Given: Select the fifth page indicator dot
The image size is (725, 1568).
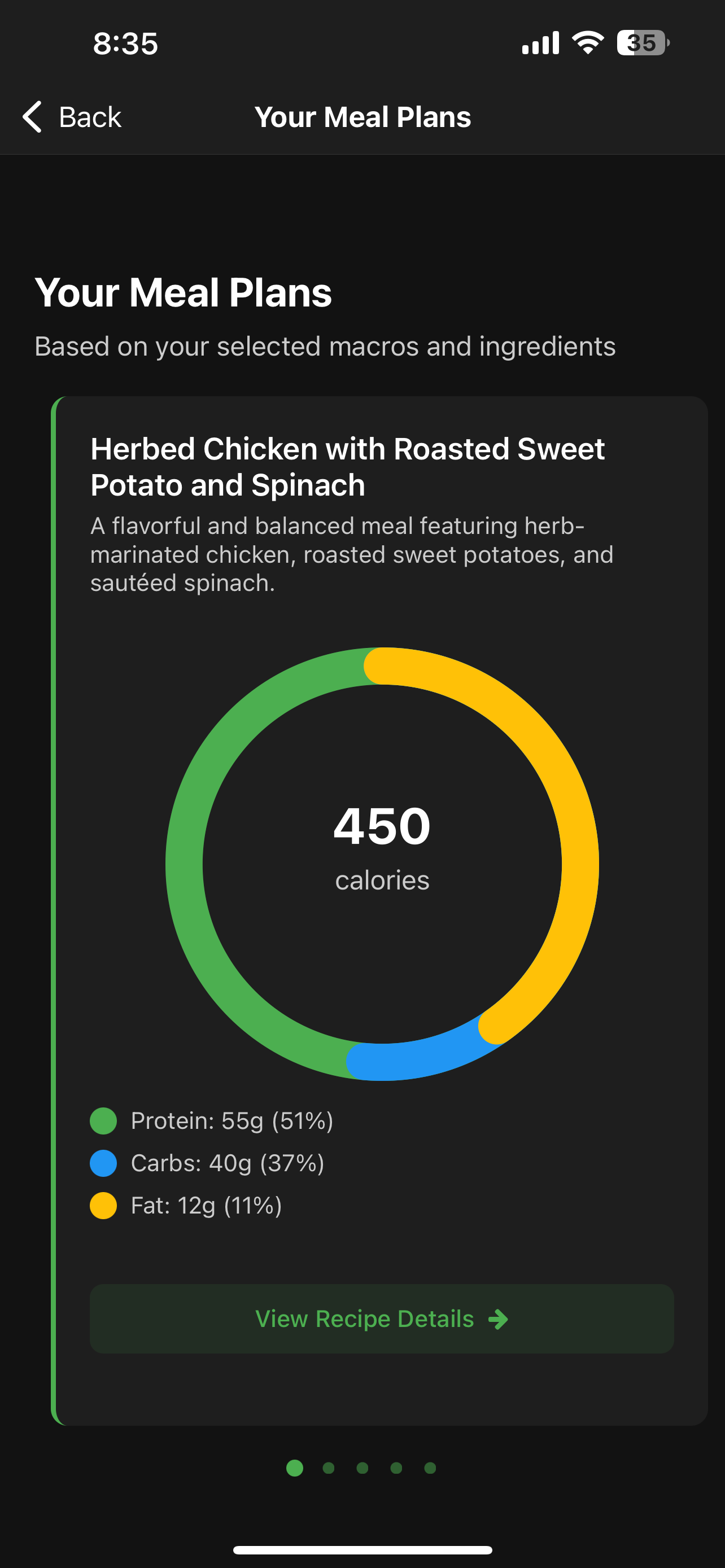Looking at the screenshot, I should click(430, 1468).
